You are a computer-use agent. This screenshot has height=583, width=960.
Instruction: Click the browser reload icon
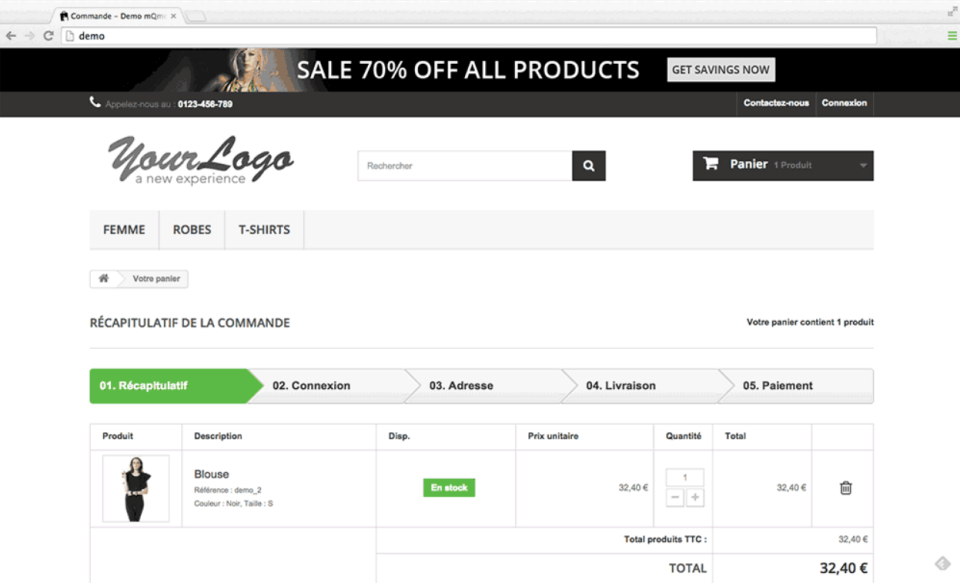click(48, 36)
